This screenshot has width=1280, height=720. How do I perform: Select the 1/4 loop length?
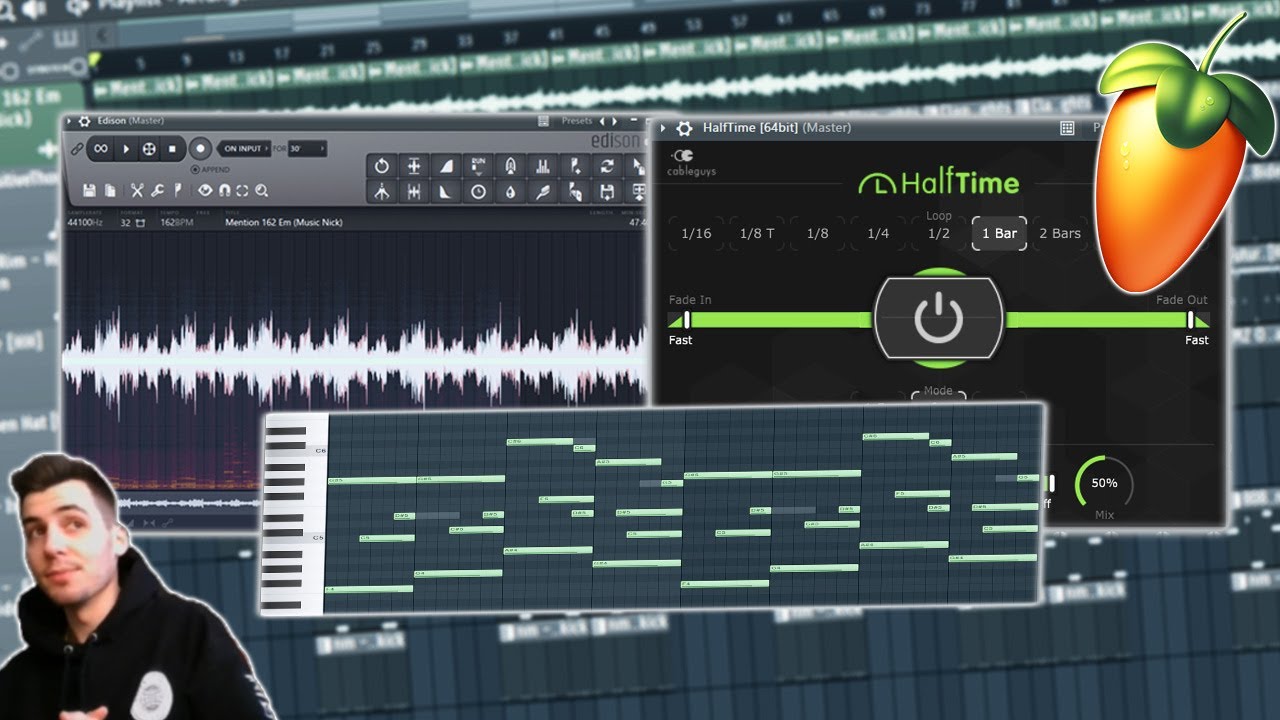(x=878, y=233)
